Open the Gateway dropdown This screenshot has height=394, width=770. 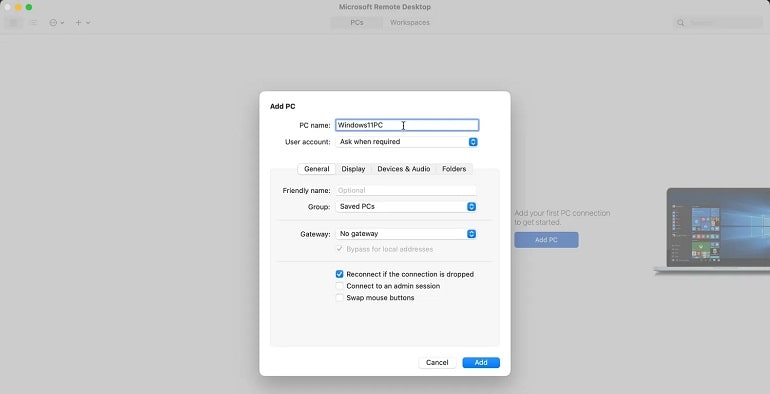pos(406,234)
